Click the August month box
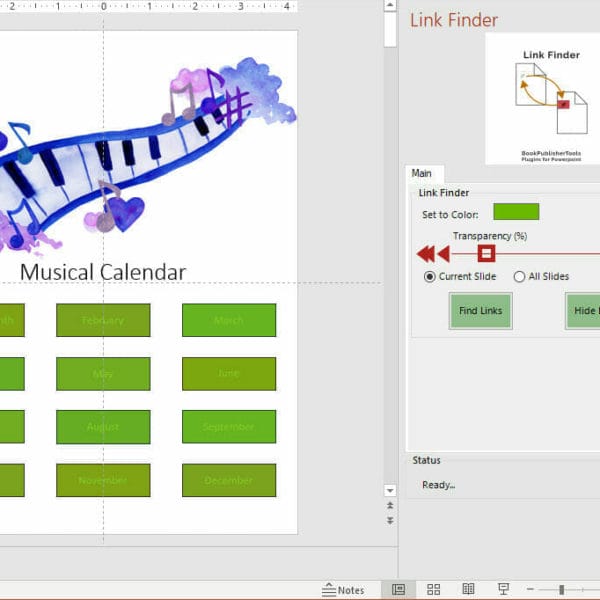This screenshot has height=600, width=600. click(103, 427)
